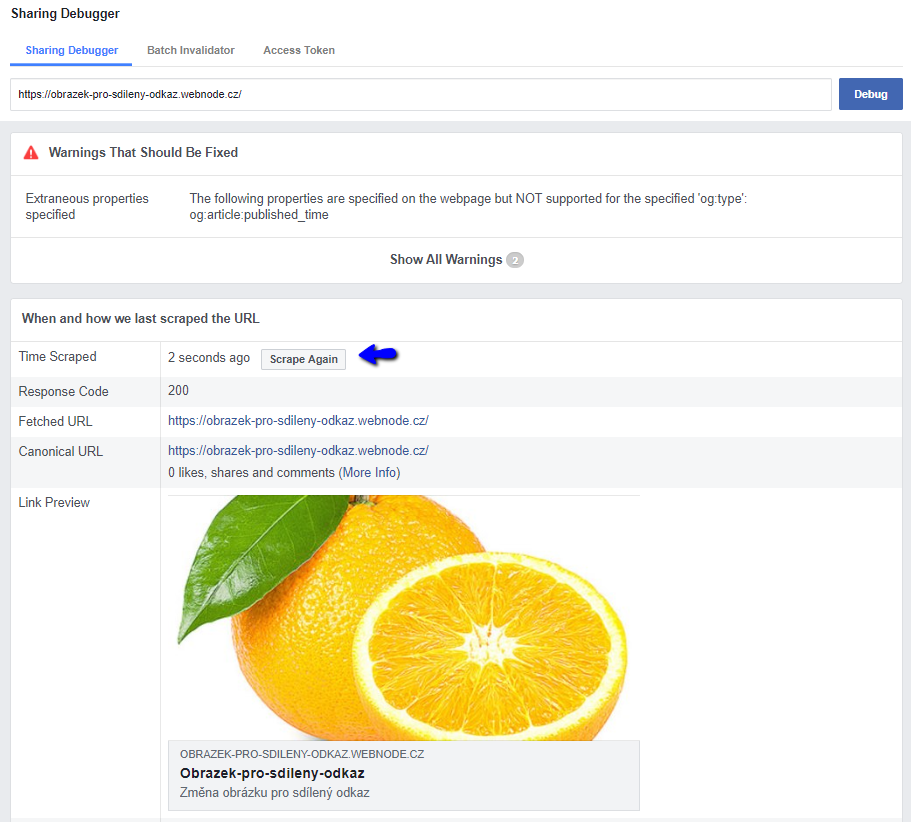Screen dimensions: 911x822
Task: Click the 'Canonical URL' row label
Action: coord(60,451)
